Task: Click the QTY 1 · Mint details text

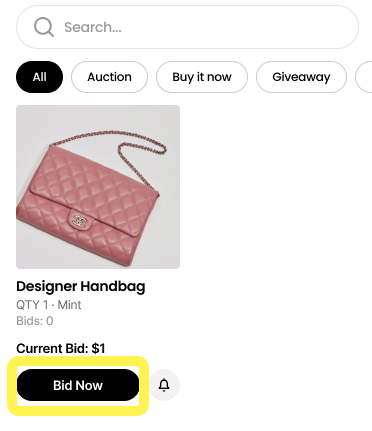Action: [49, 305]
